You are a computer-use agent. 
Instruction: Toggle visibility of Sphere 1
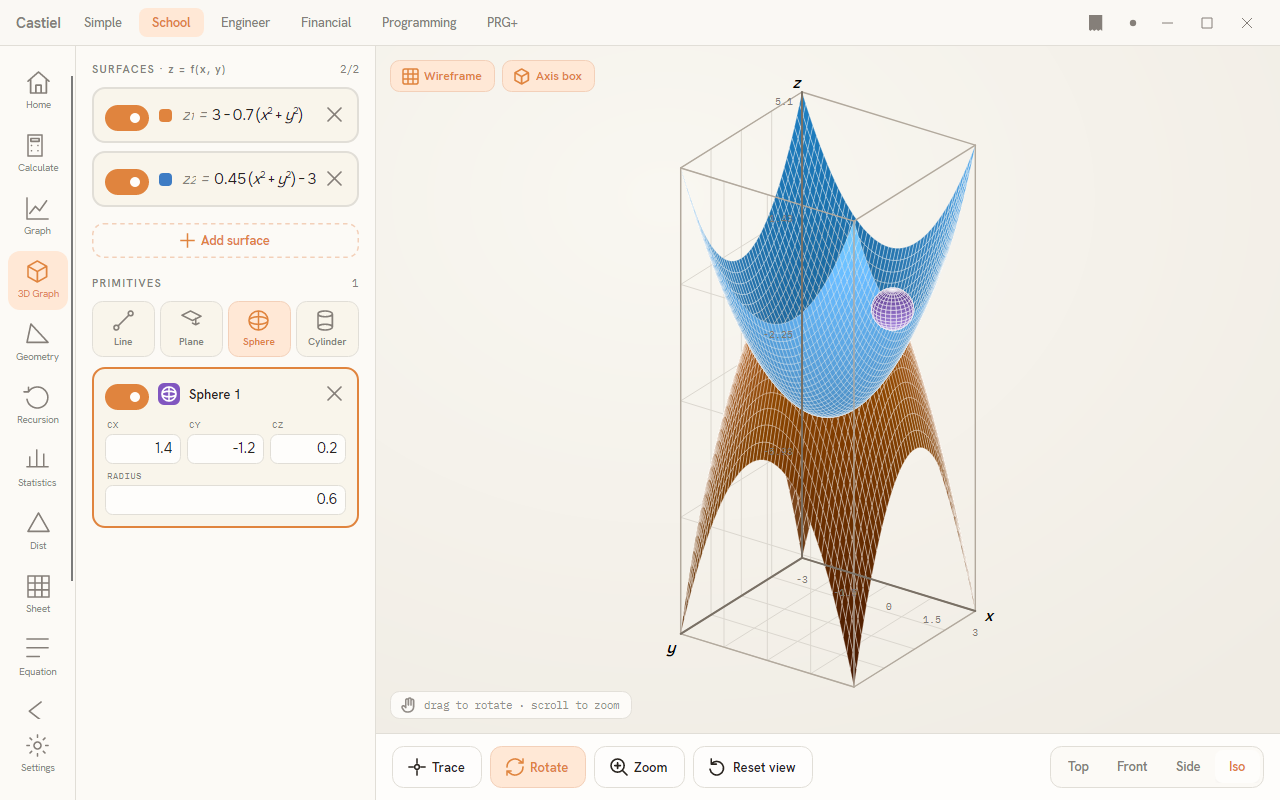click(127, 396)
